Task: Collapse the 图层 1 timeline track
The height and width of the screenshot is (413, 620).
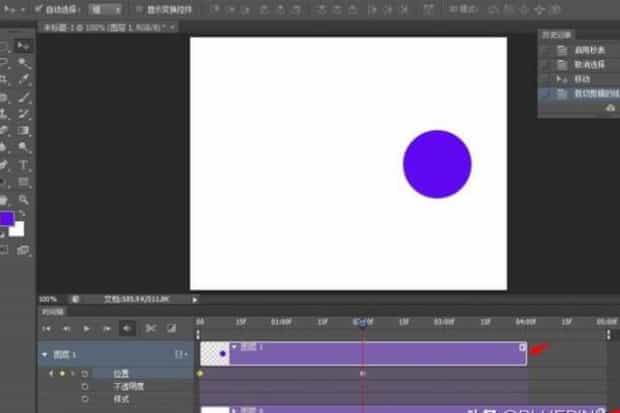Action: (x=44, y=354)
